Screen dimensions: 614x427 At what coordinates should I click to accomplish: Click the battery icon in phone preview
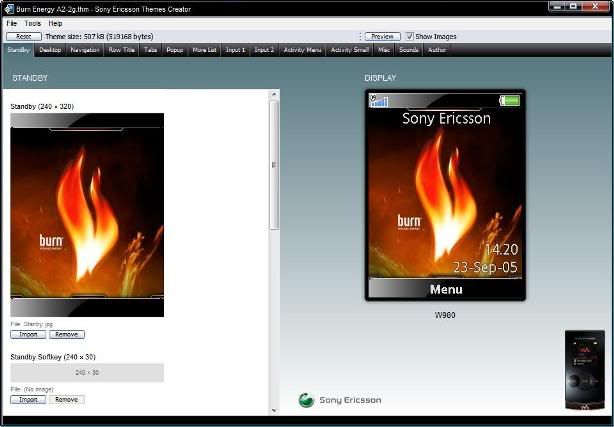pos(510,101)
